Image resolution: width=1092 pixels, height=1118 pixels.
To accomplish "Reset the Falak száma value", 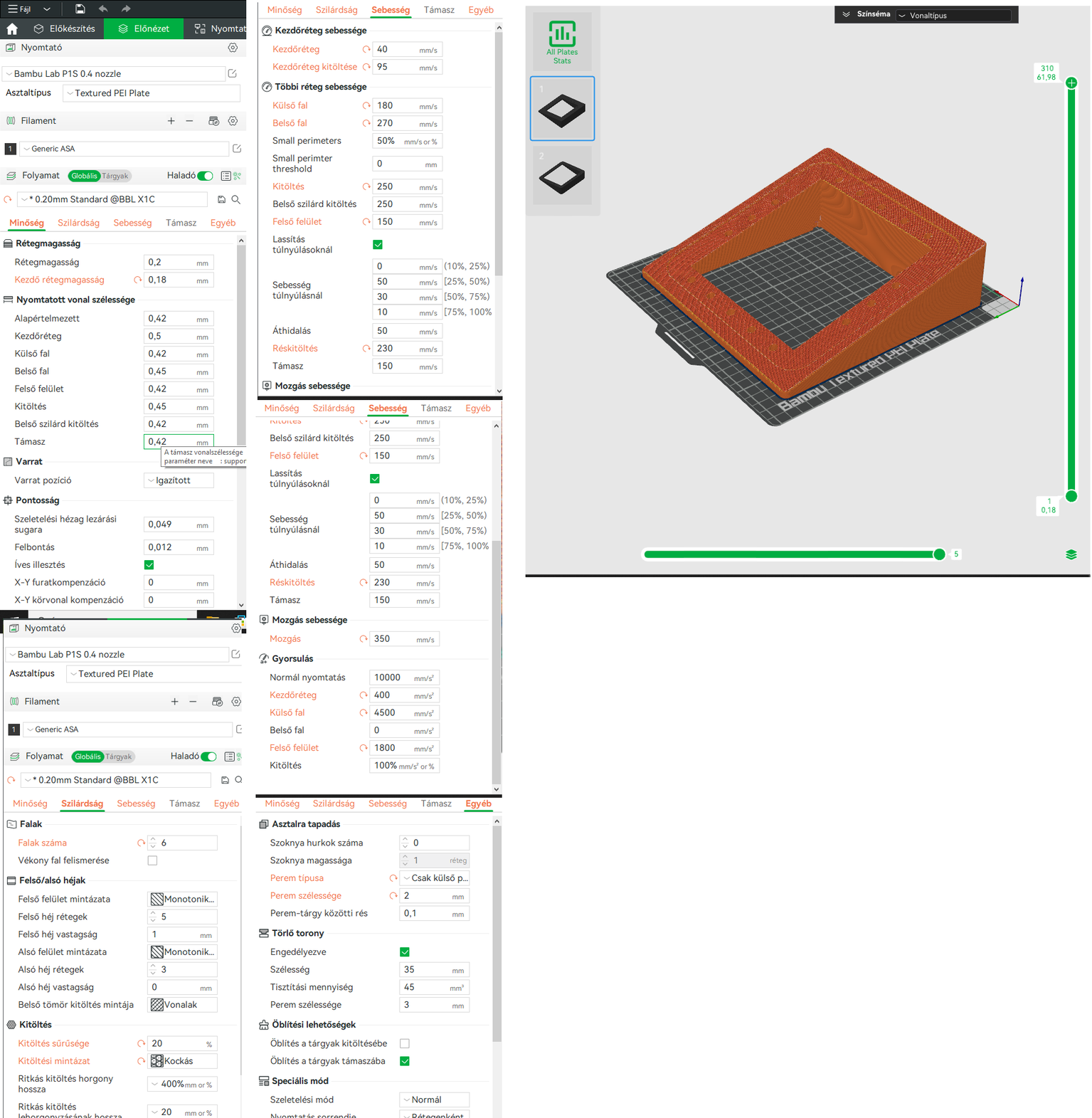I will pyautogui.click(x=141, y=843).
